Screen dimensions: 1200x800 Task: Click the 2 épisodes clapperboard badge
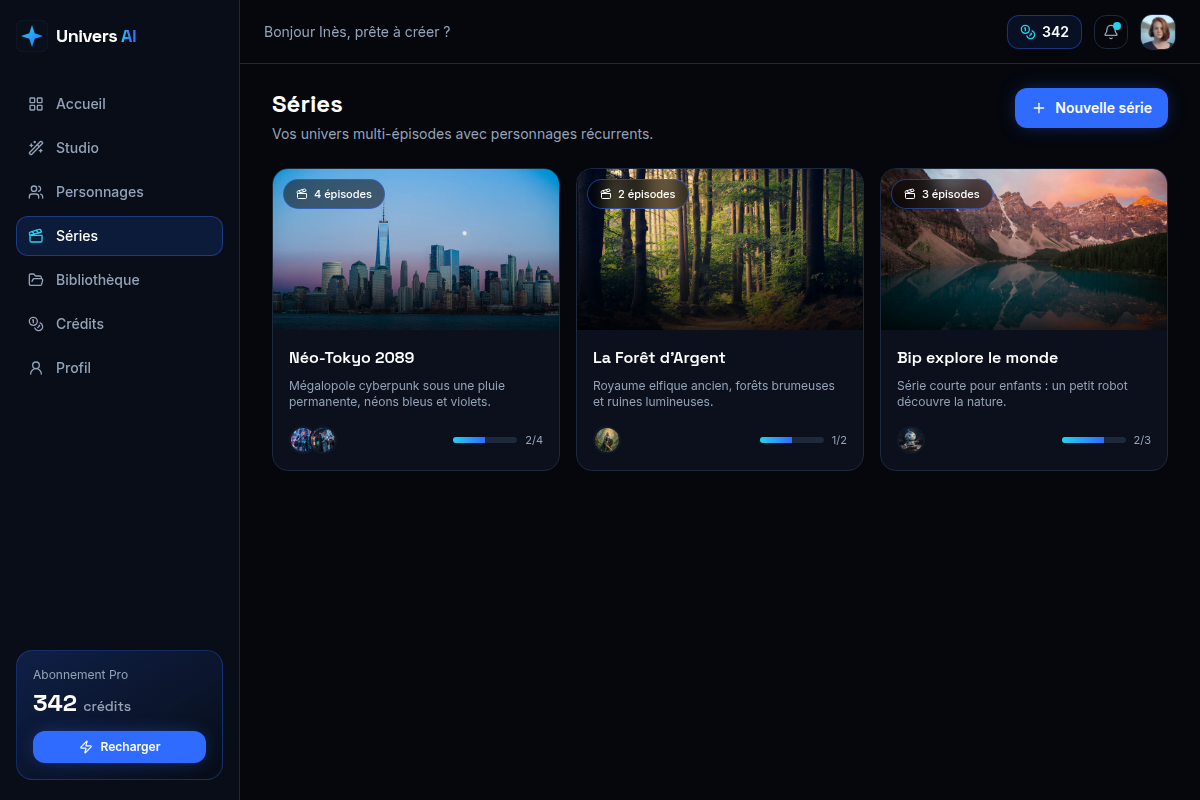point(638,194)
